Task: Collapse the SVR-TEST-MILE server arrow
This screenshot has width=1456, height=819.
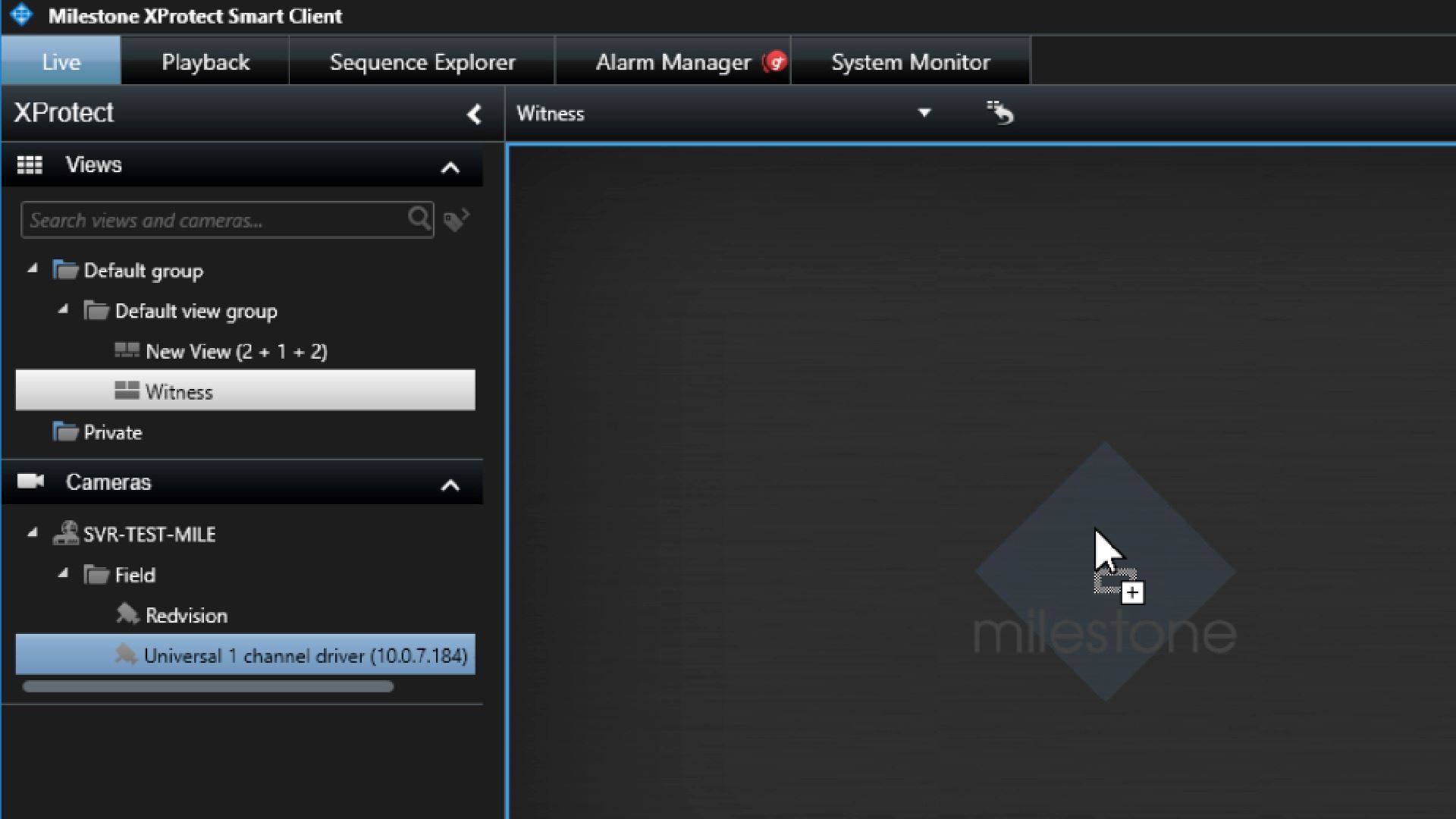Action: click(32, 532)
